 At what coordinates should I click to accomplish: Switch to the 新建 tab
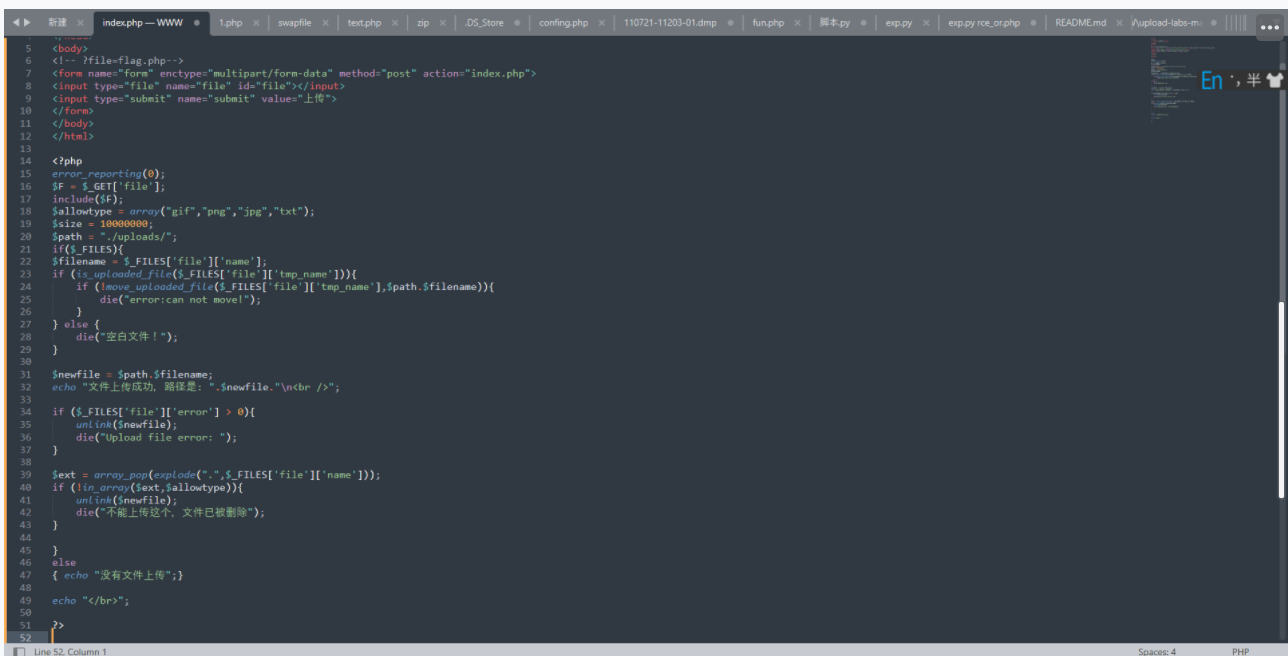point(57,22)
